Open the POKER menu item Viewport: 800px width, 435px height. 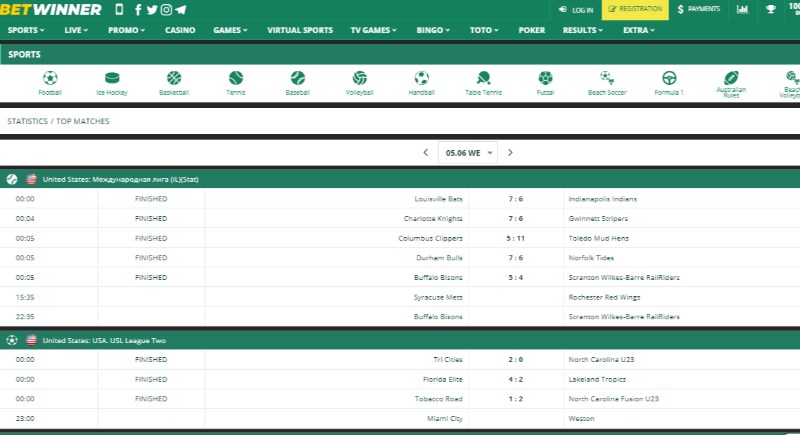532,30
